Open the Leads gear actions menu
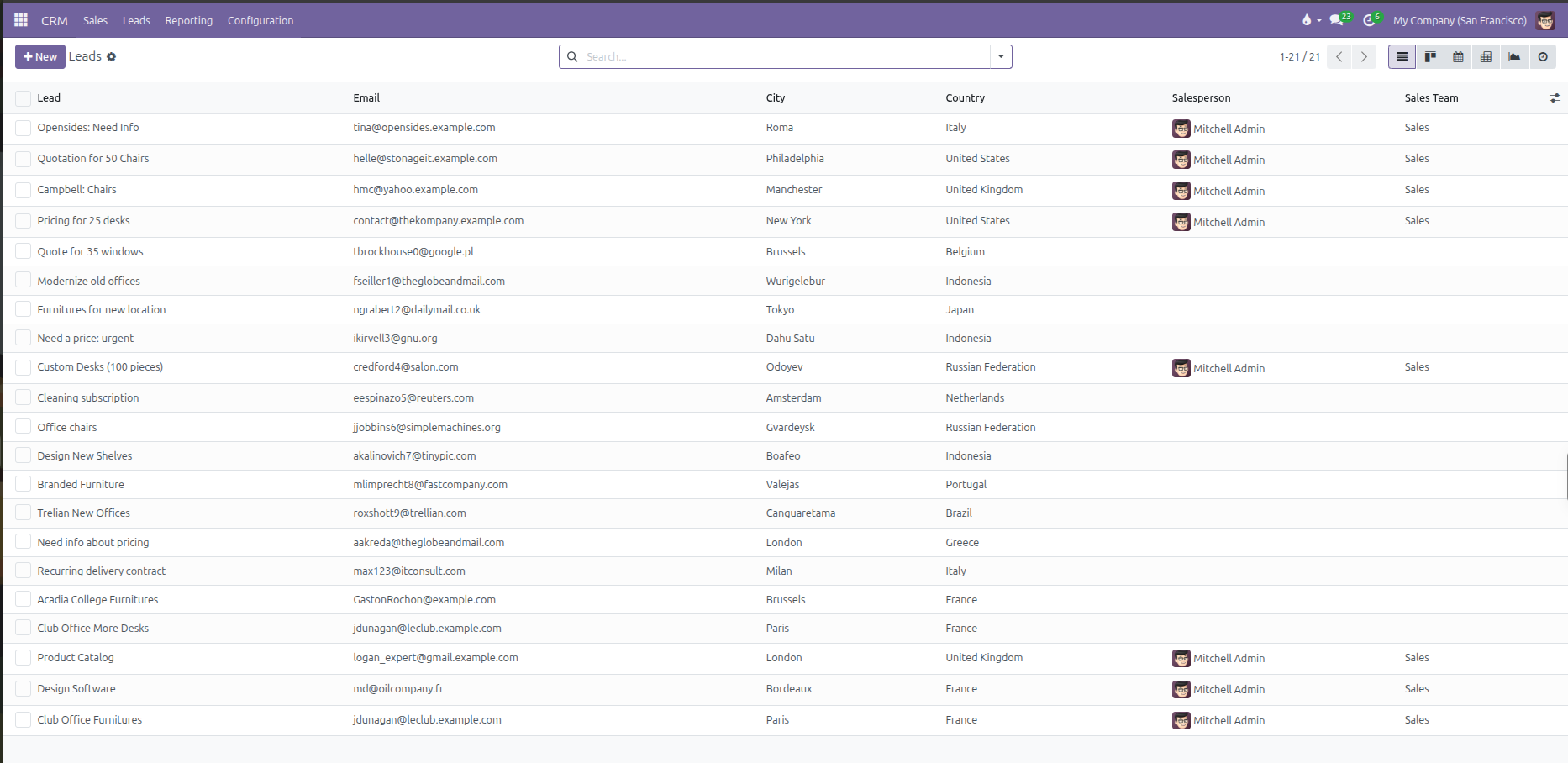Image resolution: width=1568 pixels, height=763 pixels. (111, 57)
